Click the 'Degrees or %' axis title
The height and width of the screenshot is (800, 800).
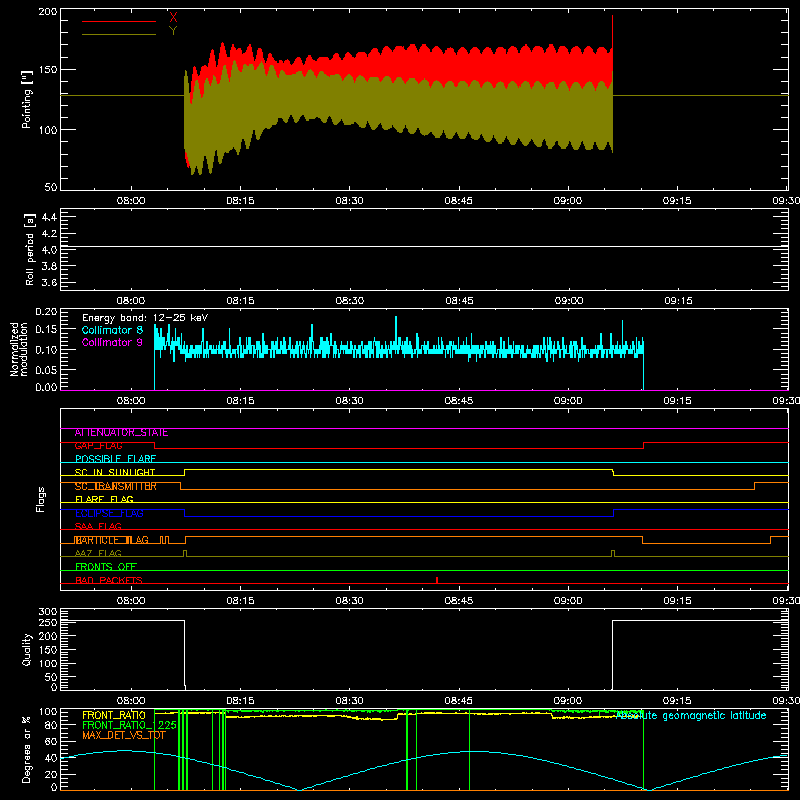pos(27,749)
